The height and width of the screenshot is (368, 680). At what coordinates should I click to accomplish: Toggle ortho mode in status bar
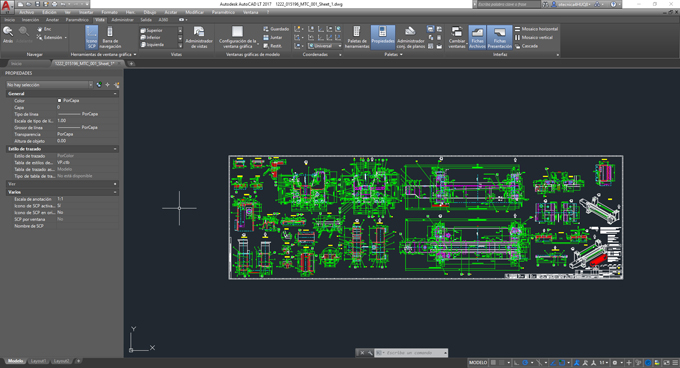coord(516,363)
